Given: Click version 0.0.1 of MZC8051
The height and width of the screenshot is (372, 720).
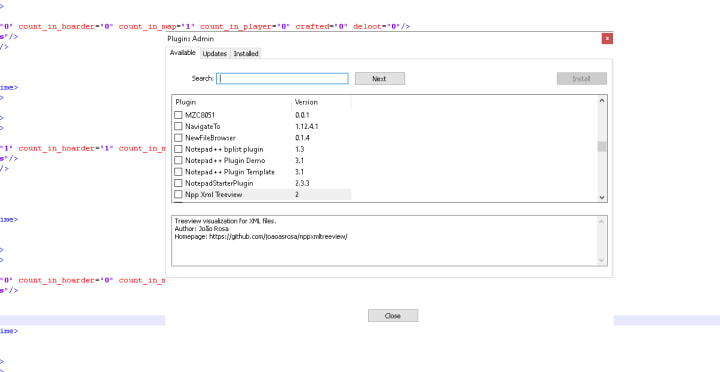Looking at the screenshot, I should tap(302, 115).
